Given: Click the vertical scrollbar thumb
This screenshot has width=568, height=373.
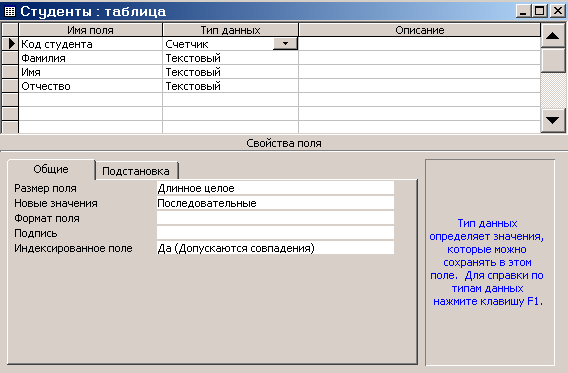Looking at the screenshot, I should point(552,59).
